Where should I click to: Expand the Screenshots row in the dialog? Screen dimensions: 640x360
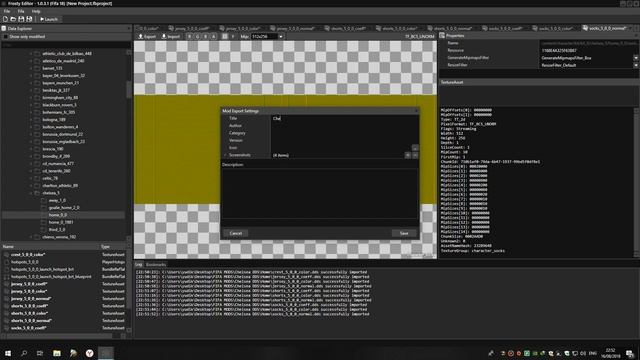(225, 155)
